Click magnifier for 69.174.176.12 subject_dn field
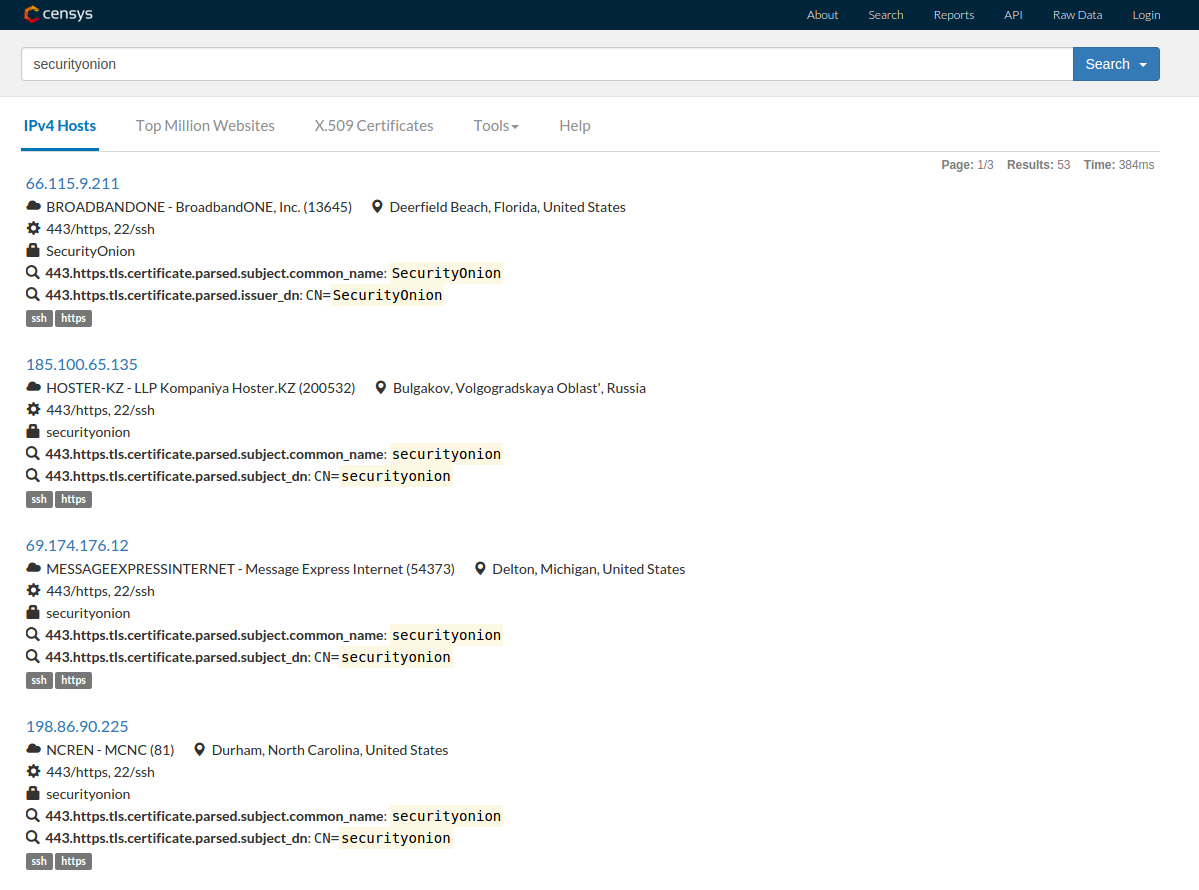Viewport: 1199px width, 890px height. coord(33,657)
